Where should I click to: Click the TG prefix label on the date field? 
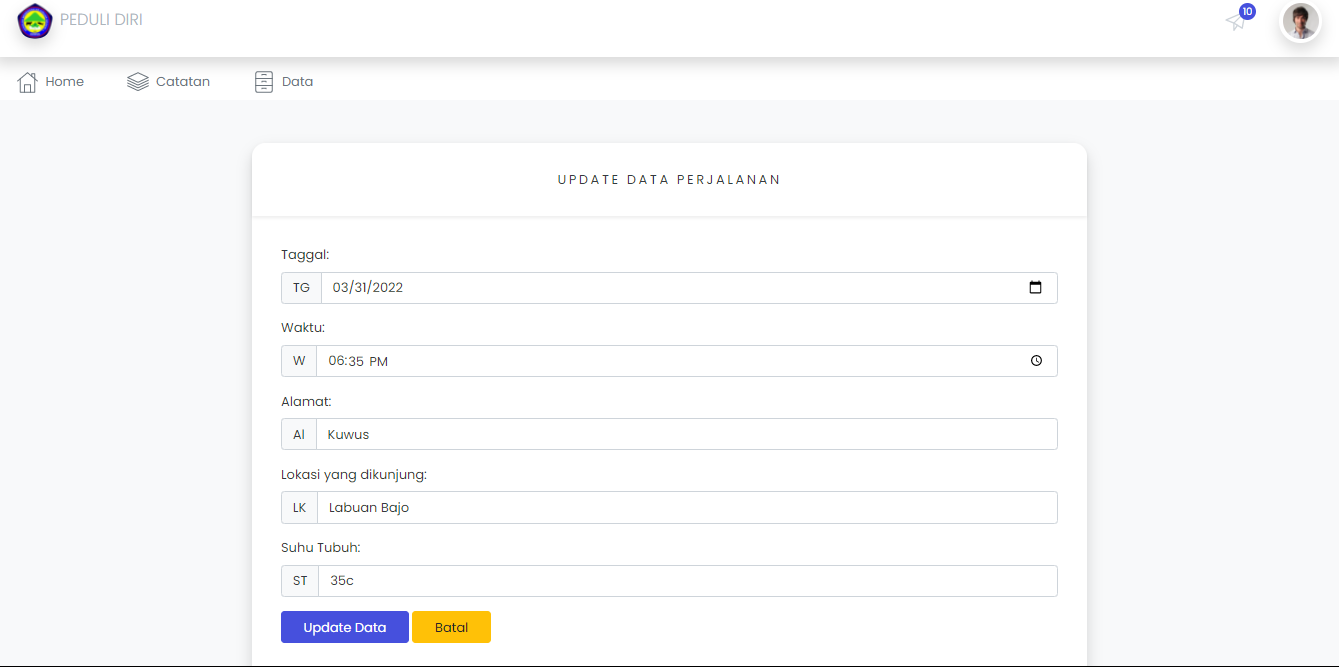300,288
